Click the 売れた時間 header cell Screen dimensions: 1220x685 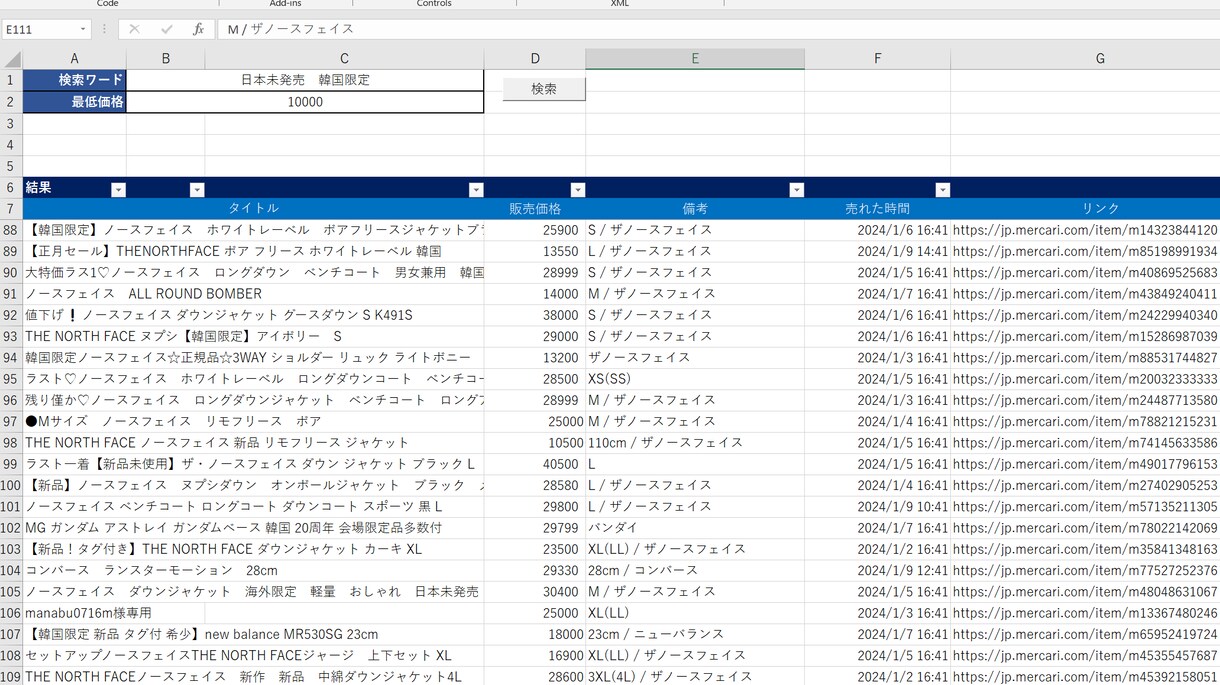[877, 209]
